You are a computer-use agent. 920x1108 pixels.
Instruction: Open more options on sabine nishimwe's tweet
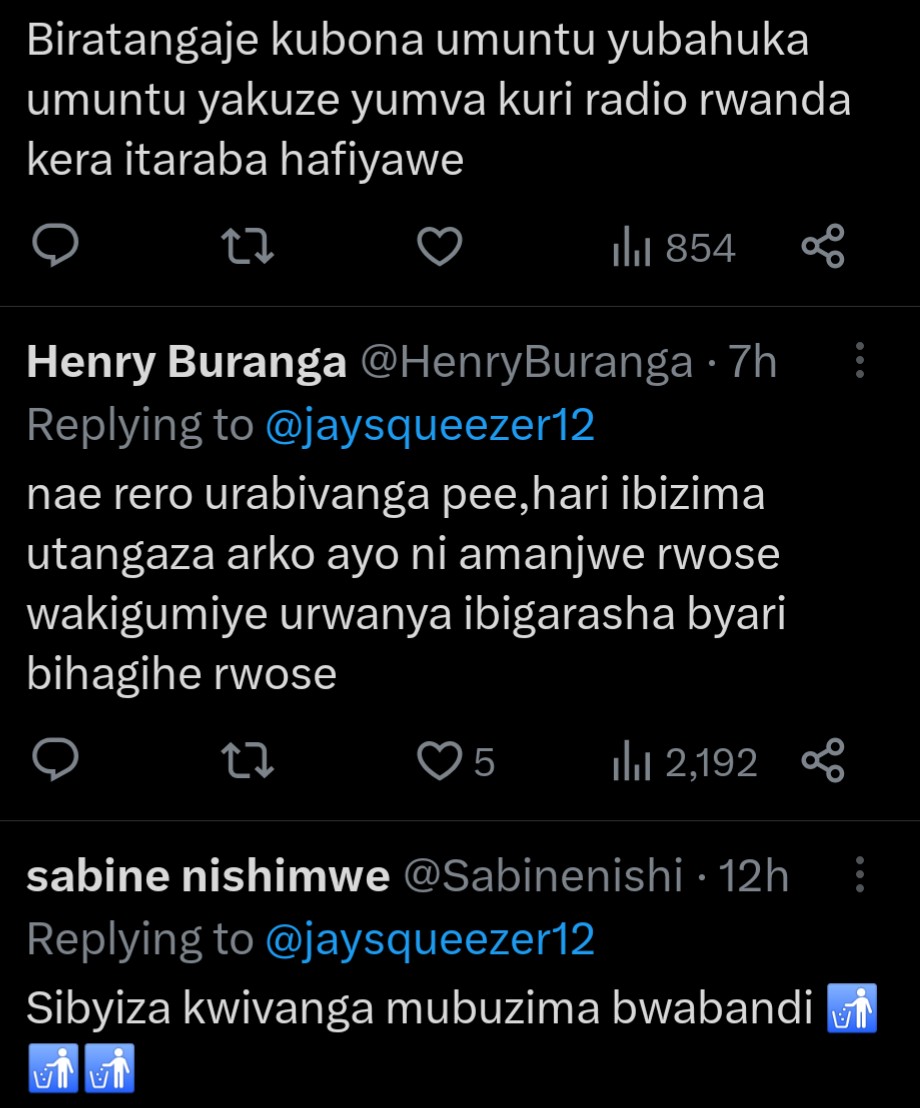coord(859,875)
